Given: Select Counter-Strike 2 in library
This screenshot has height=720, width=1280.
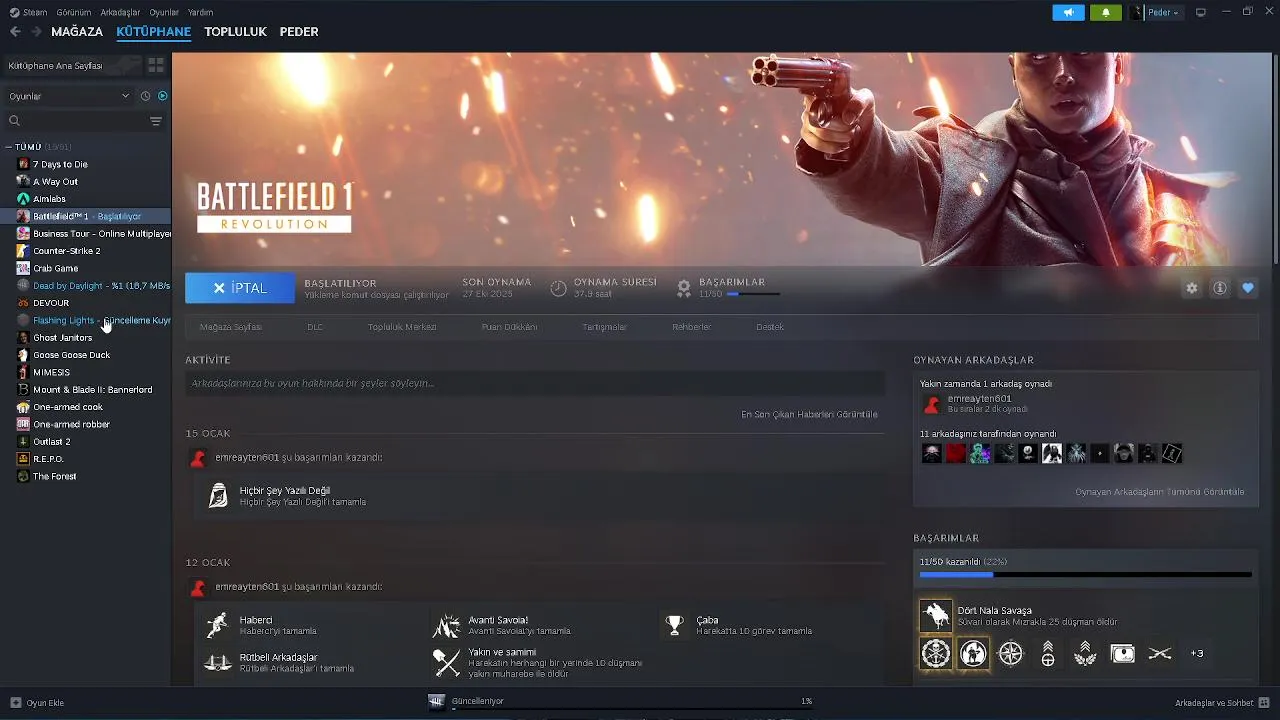Looking at the screenshot, I should [x=86, y=251].
